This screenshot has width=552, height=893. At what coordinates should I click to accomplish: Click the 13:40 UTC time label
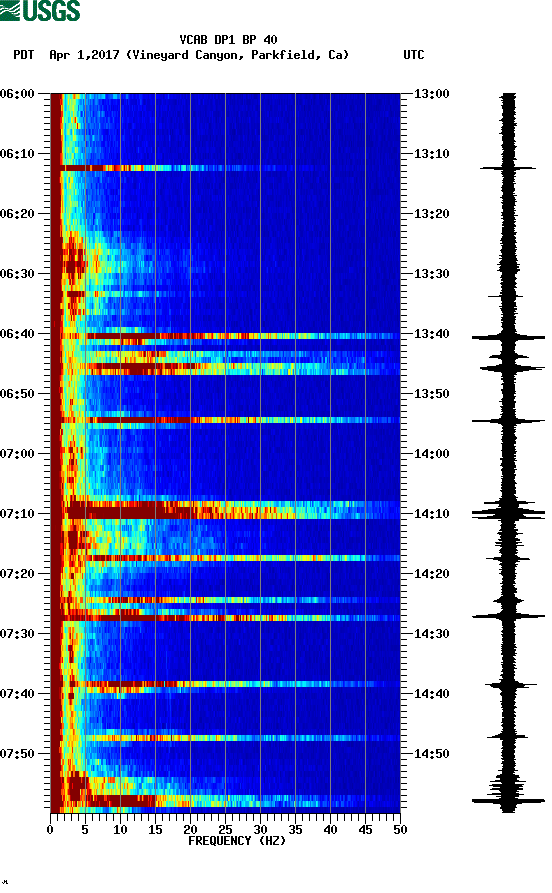[431, 334]
